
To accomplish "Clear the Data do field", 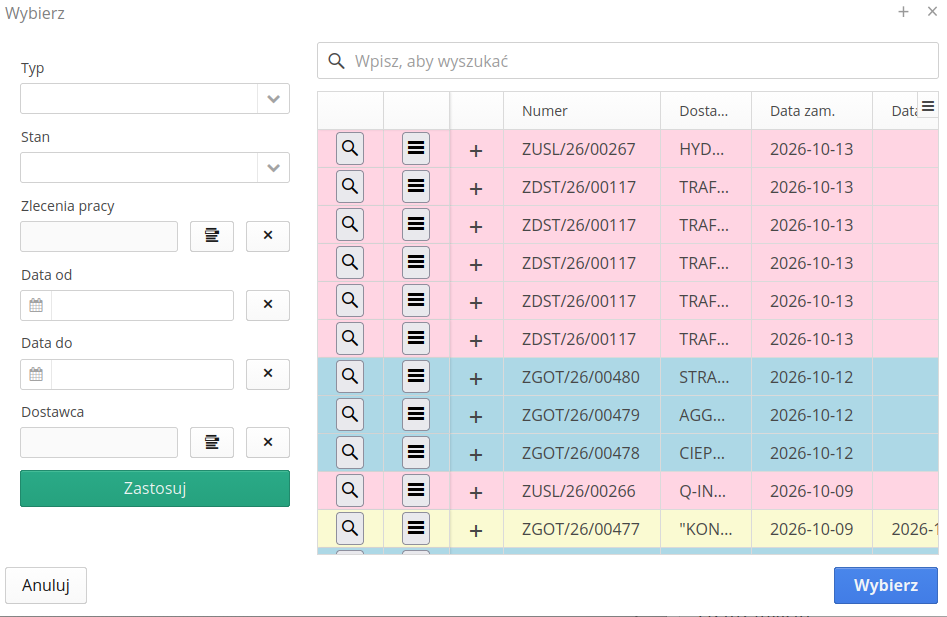I will coord(268,374).
